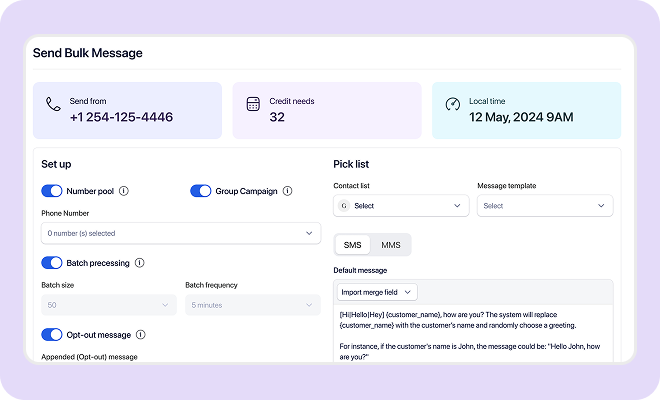The image size is (660, 400).
Task: Toggle the Group Campaign switch
Action: coord(201,191)
